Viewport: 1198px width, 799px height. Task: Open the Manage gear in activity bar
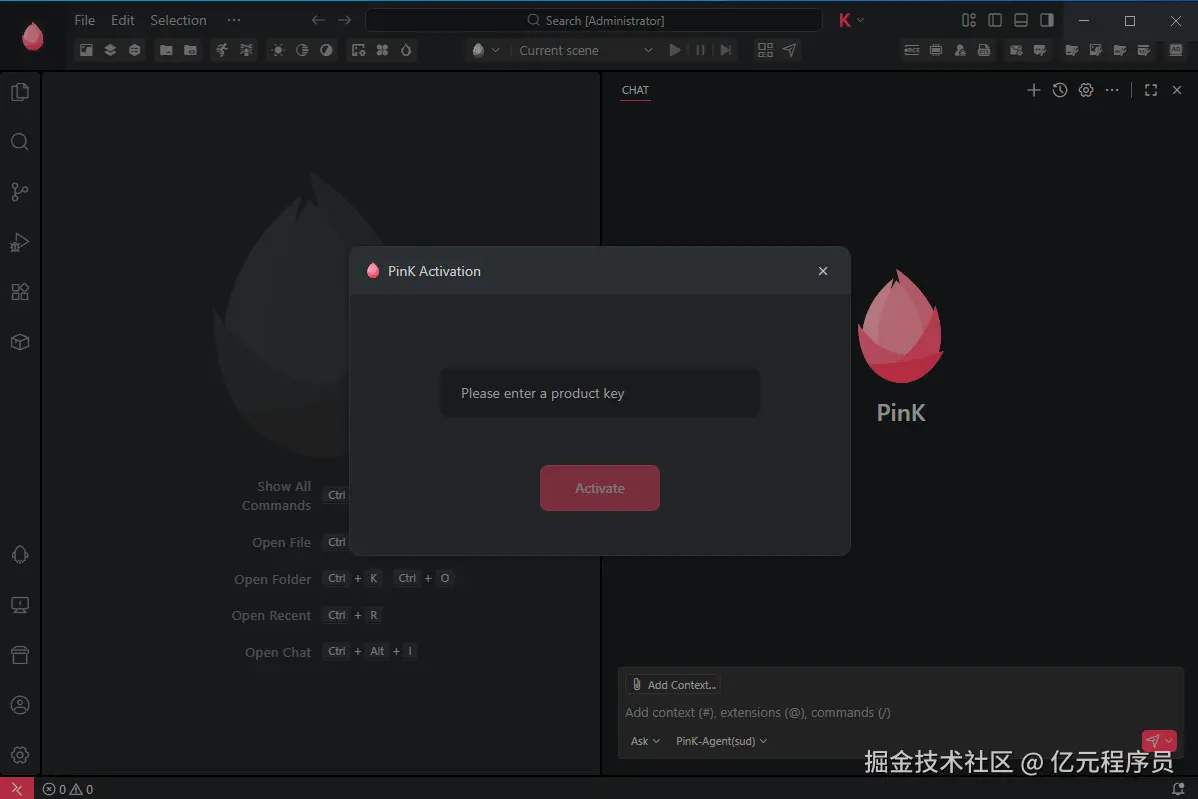point(20,755)
